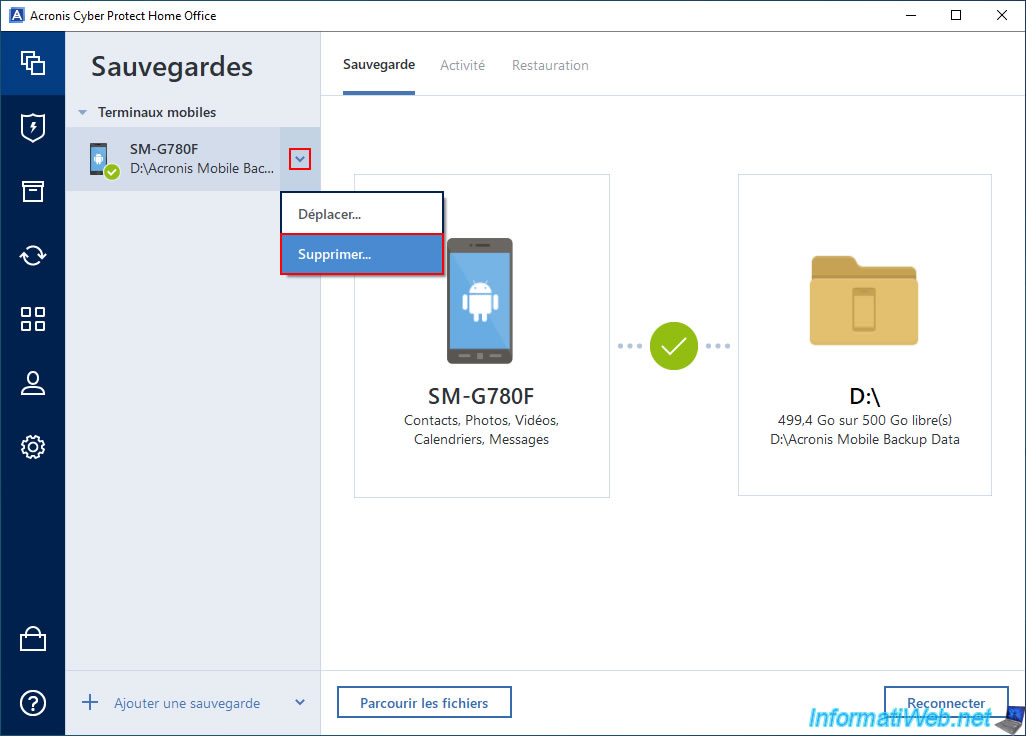Minimize the Acronis window
Viewport: 1026px width, 736px height.
[x=910, y=15]
